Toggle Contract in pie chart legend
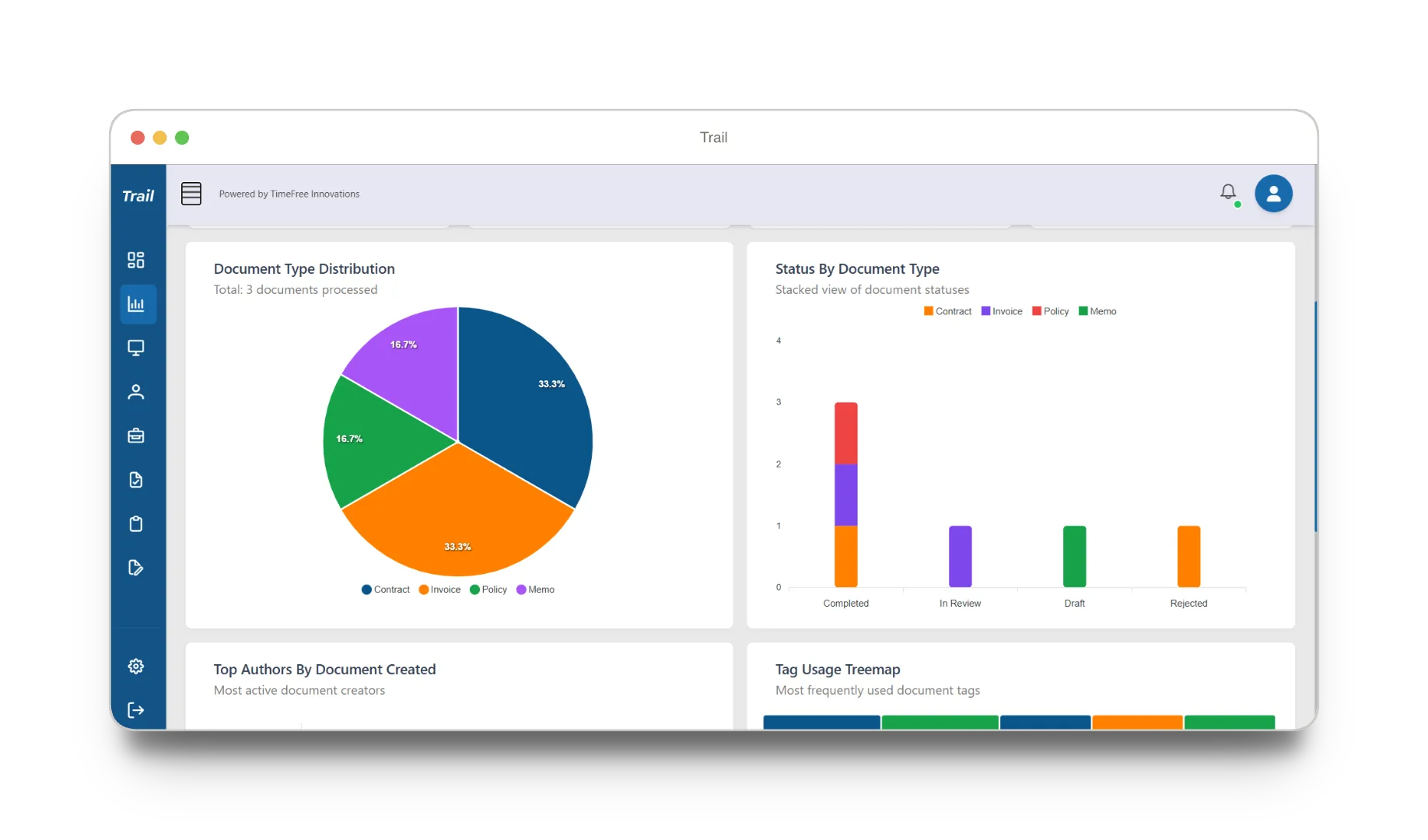 pyautogui.click(x=386, y=590)
